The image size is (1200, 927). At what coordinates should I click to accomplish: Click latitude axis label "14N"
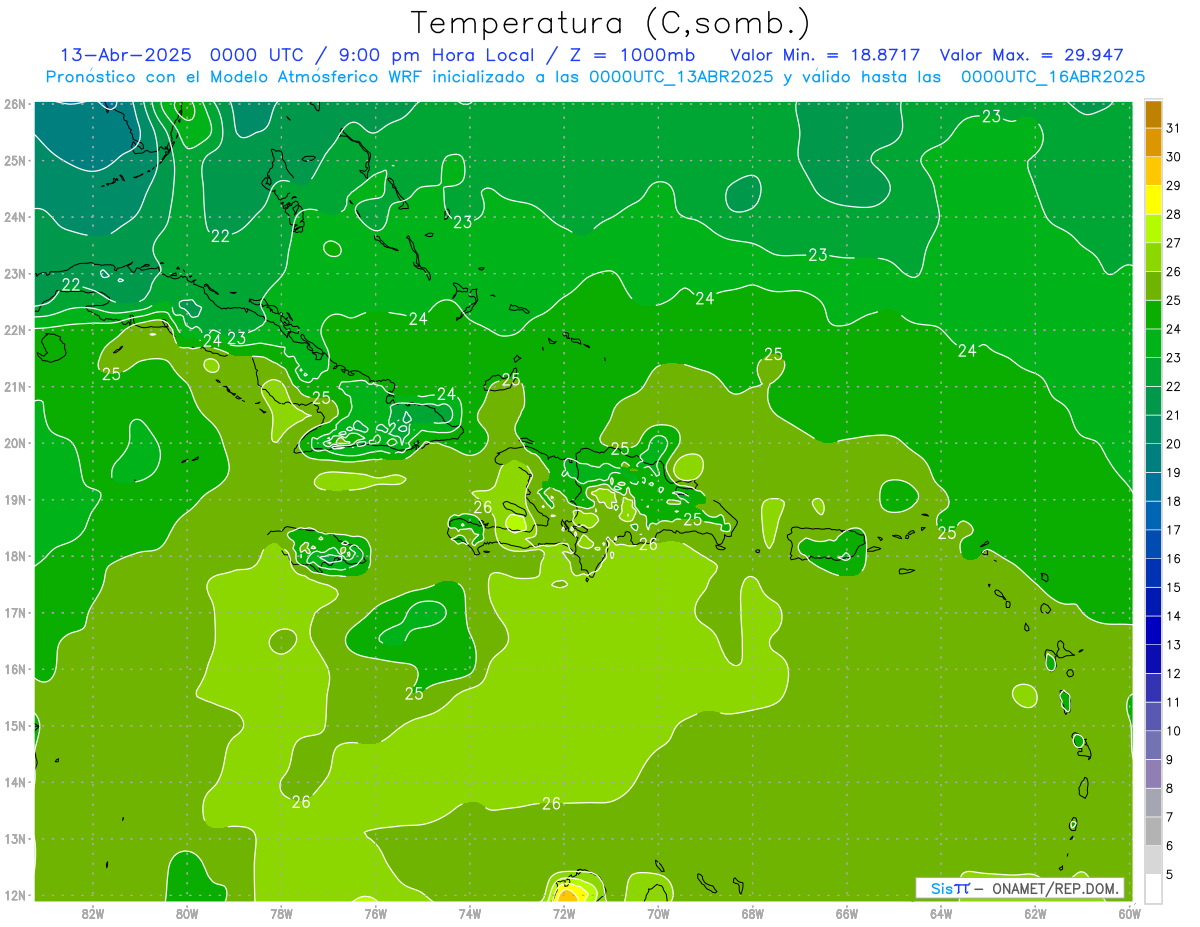[x=15, y=782]
